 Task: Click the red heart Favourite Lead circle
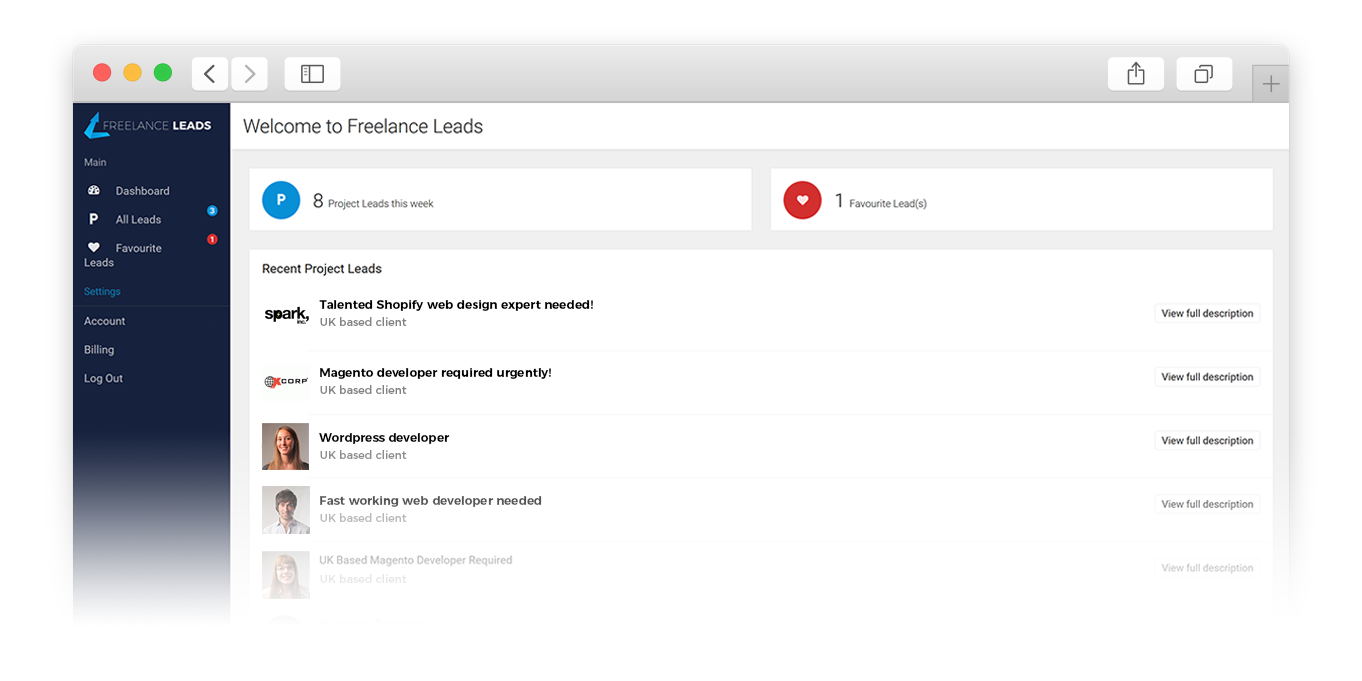pyautogui.click(x=802, y=200)
